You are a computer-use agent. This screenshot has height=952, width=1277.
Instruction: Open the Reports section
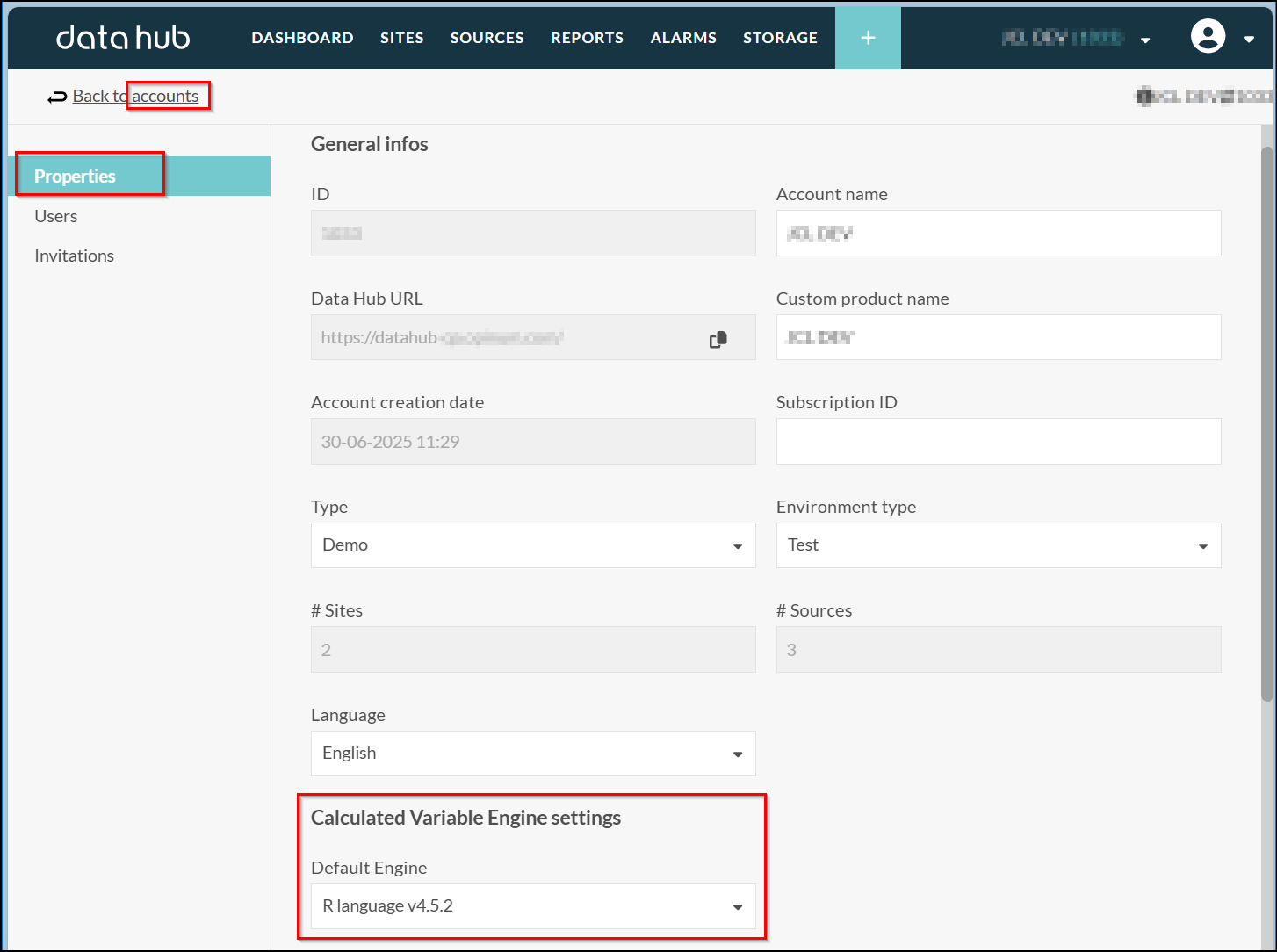click(x=587, y=38)
